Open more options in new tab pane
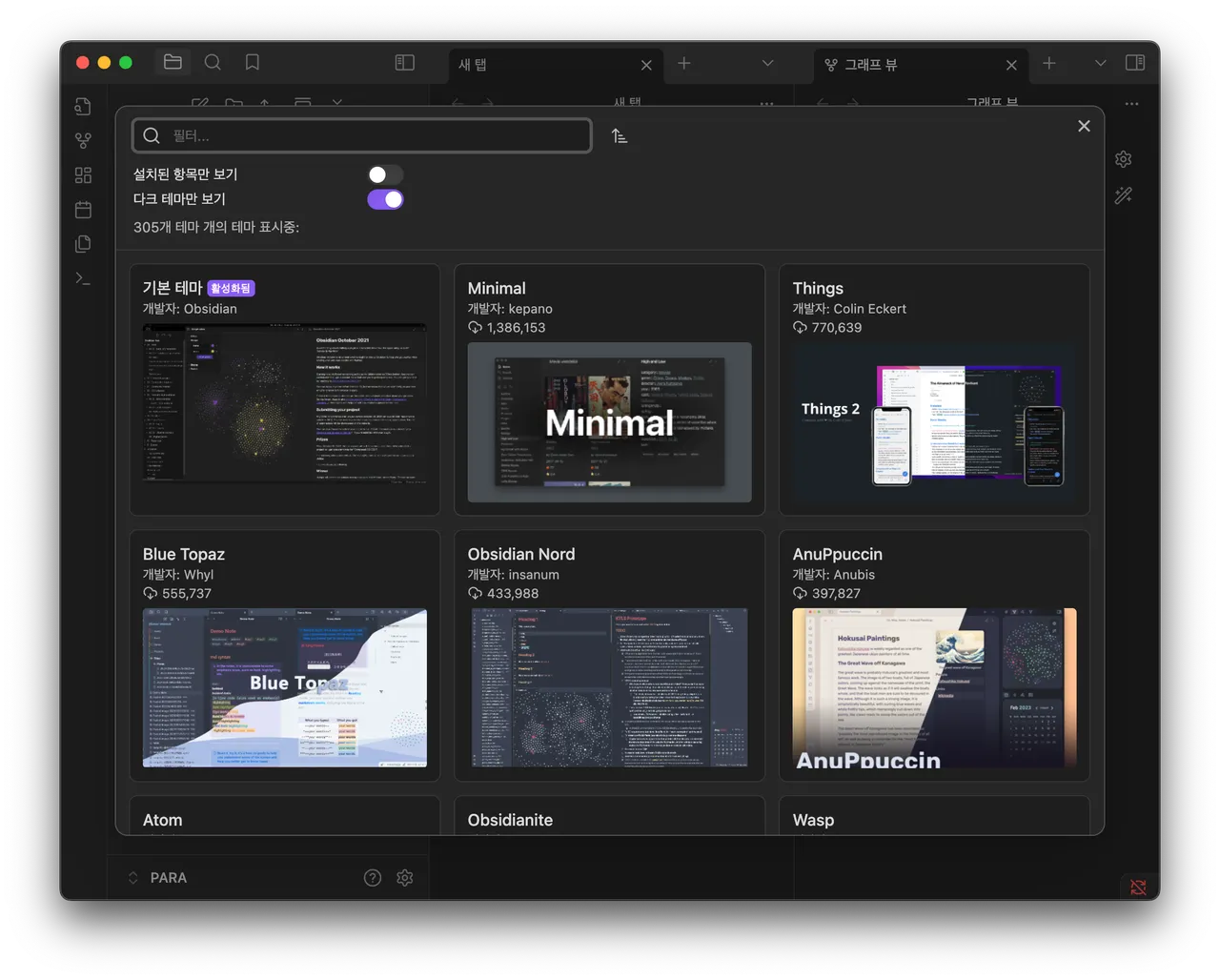1220x980 pixels. 767,103
